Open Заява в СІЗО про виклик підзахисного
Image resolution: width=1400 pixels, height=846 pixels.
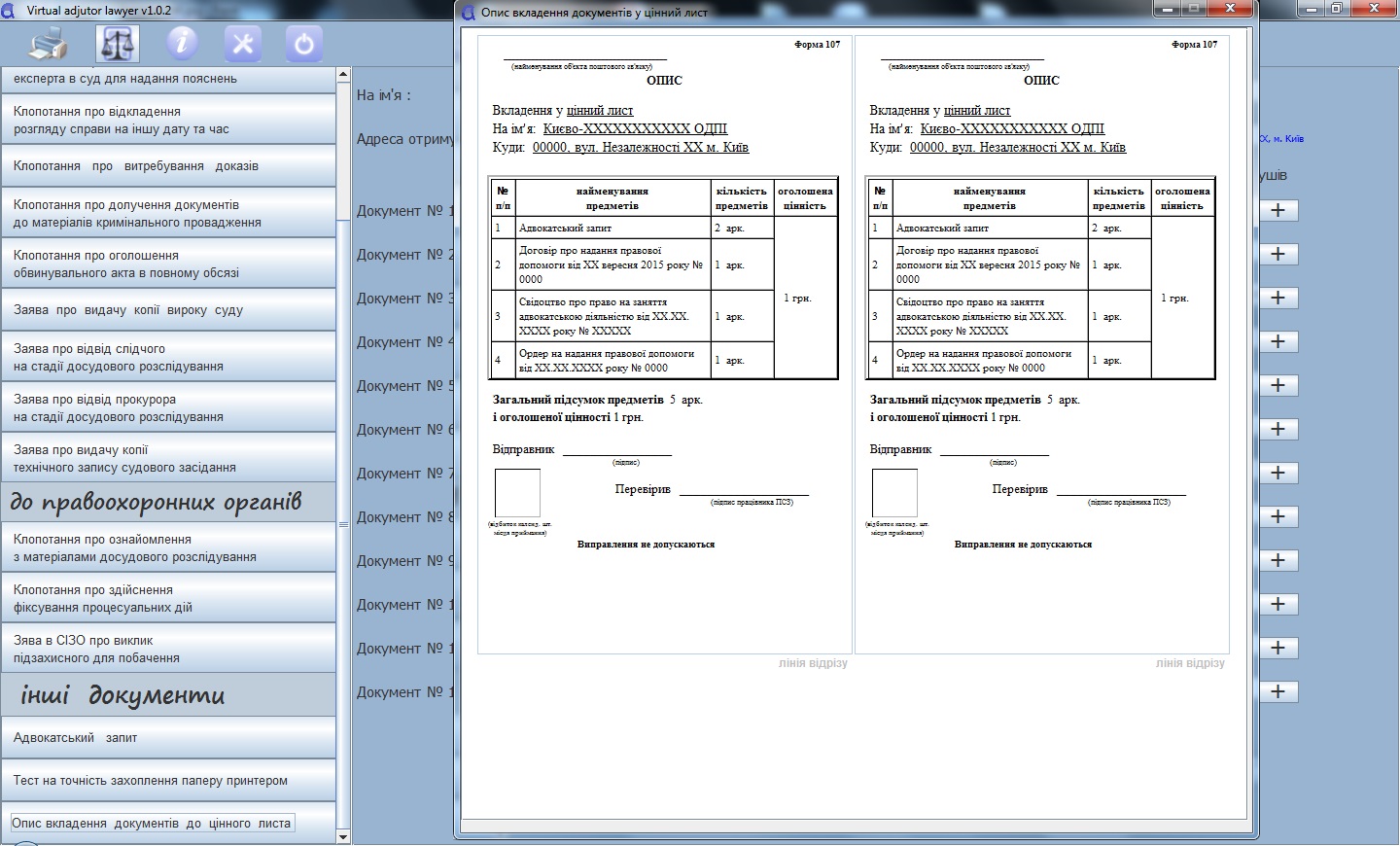168,650
